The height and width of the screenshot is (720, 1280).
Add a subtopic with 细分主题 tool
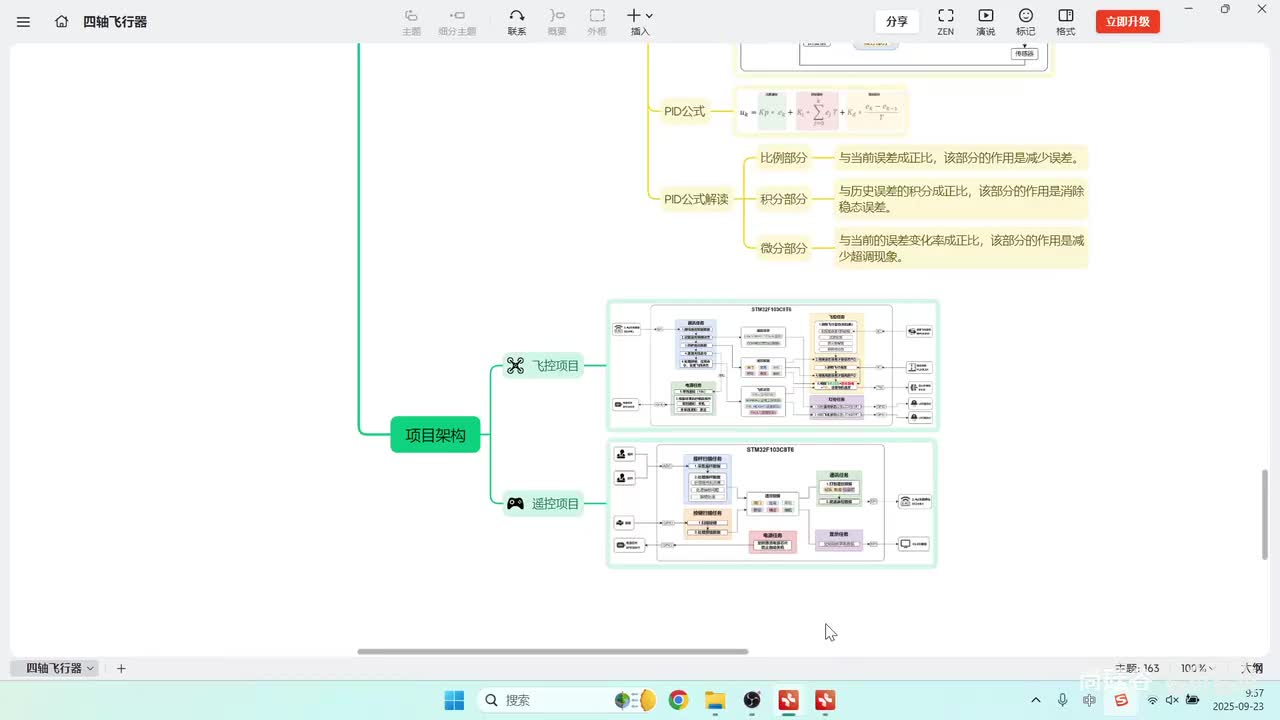(x=457, y=22)
